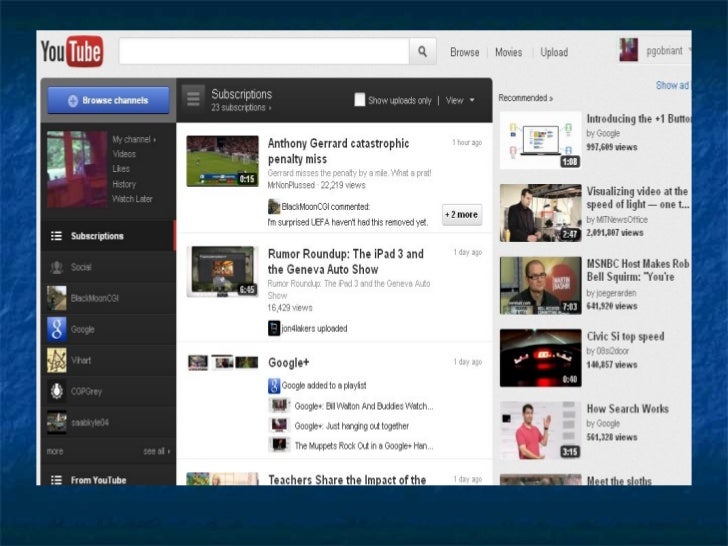
Task: Open the BlackMoonCGI sidebar channel icon
Action: (57, 298)
